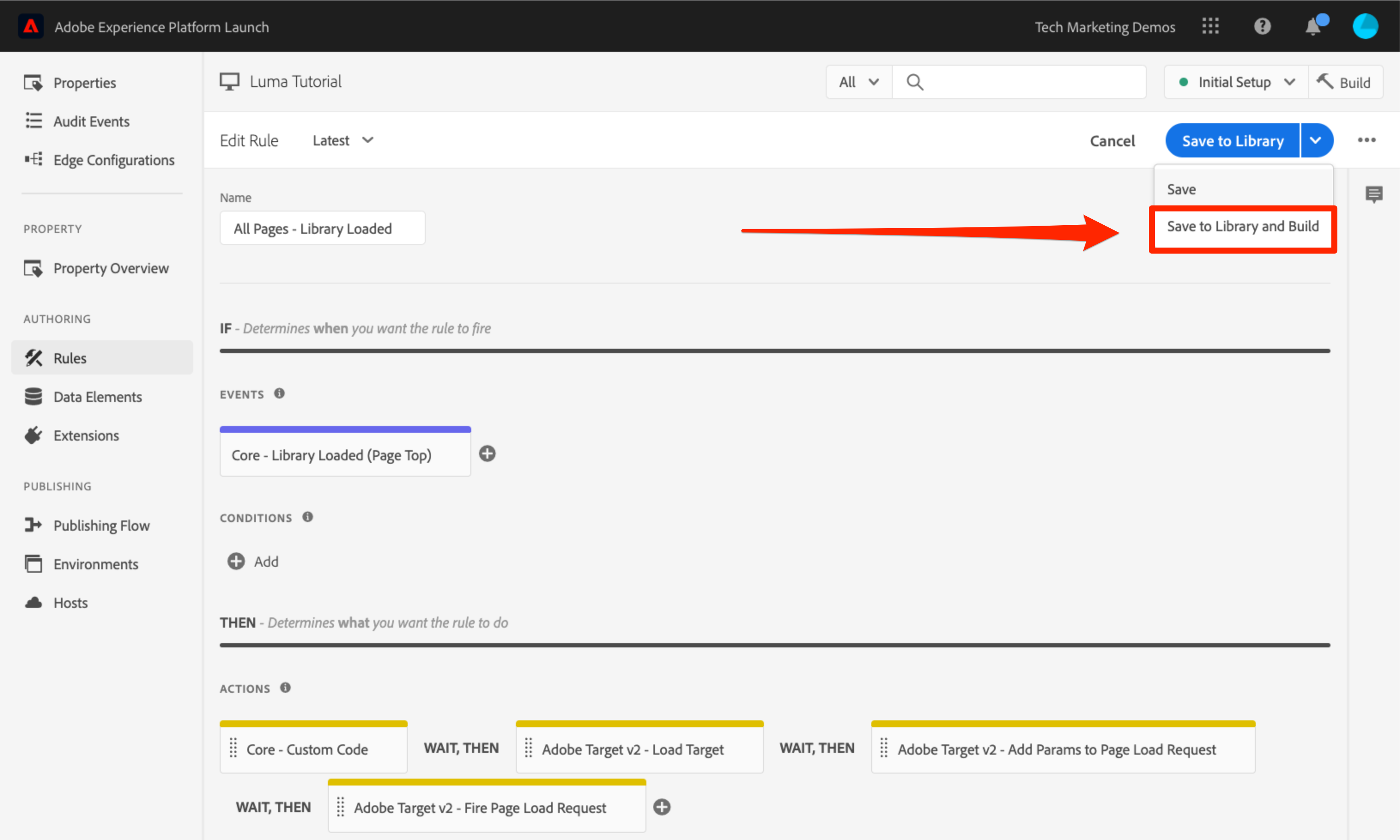1400x840 pixels.
Task: Toggle the Save to Library arrow dropdown
Action: [x=1315, y=140]
